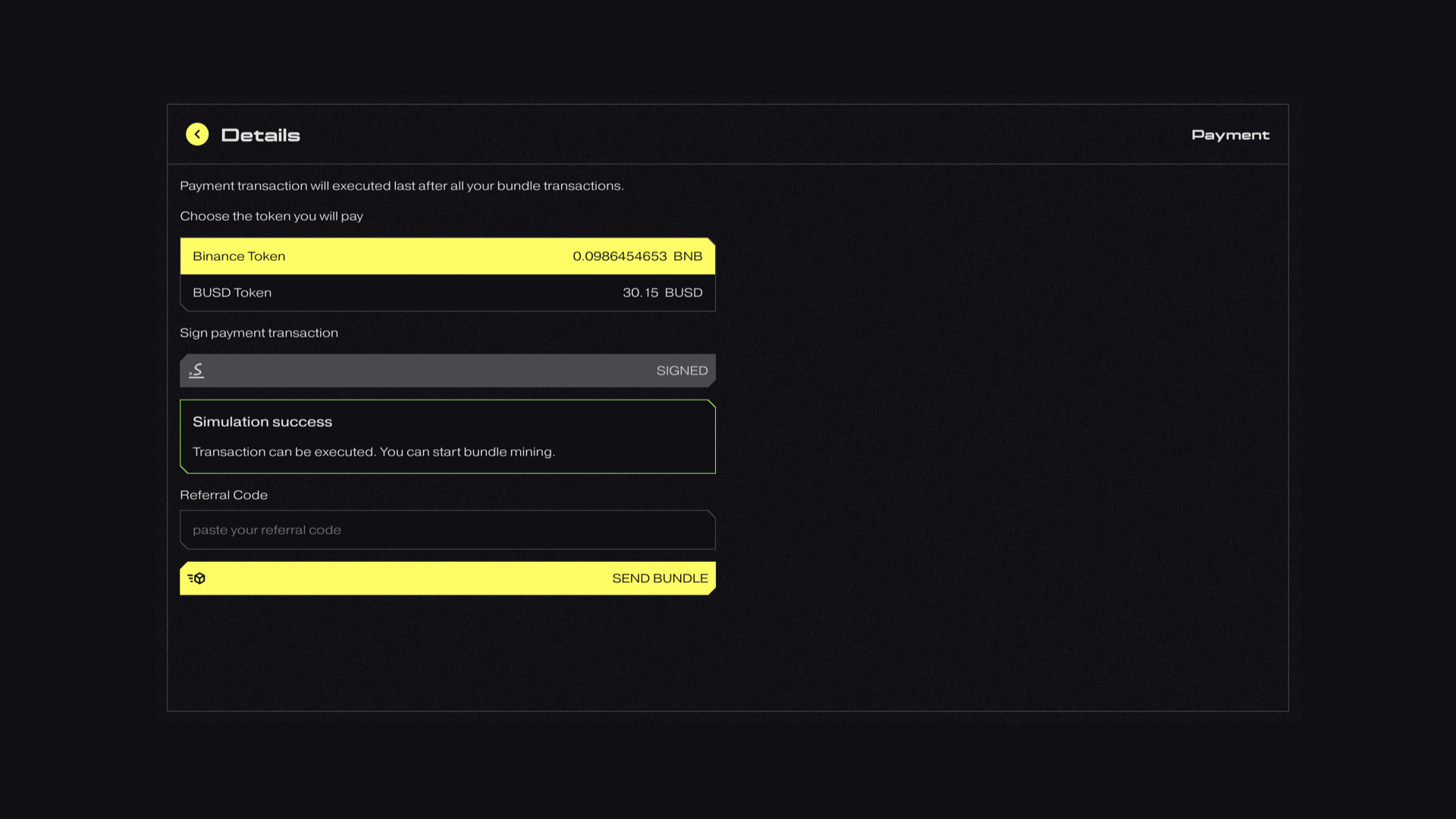Click the Payment label in header

(x=1230, y=135)
